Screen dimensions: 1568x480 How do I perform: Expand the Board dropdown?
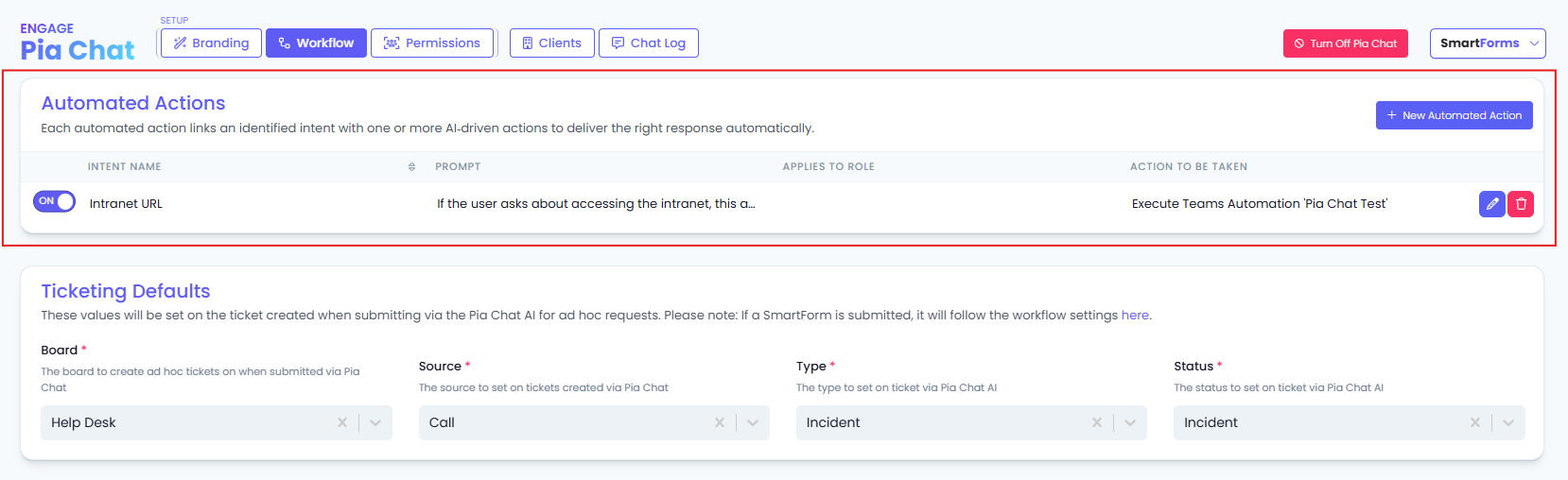pos(375,422)
